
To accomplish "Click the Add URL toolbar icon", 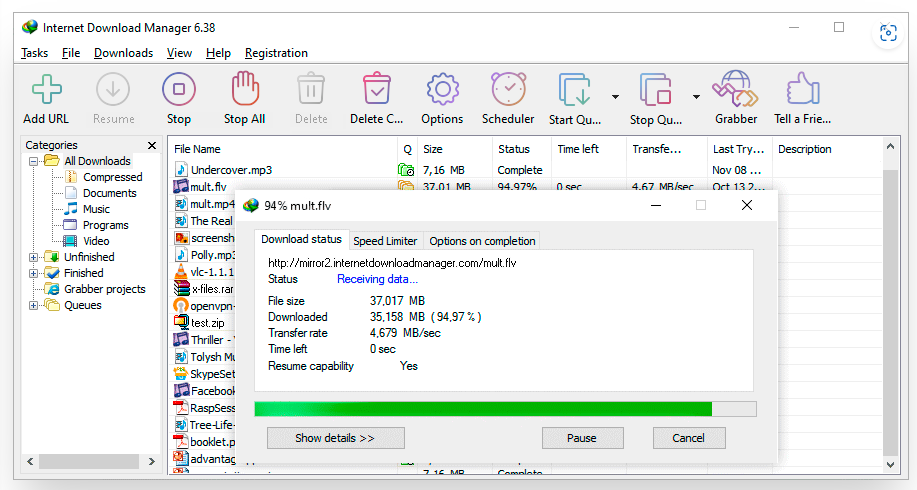I will click(46, 91).
